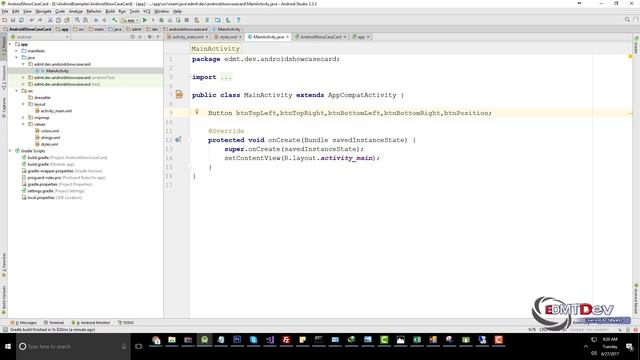The width and height of the screenshot is (640, 360).
Task: Switch to the styles.xml editor tab
Action: pyautogui.click(x=228, y=37)
